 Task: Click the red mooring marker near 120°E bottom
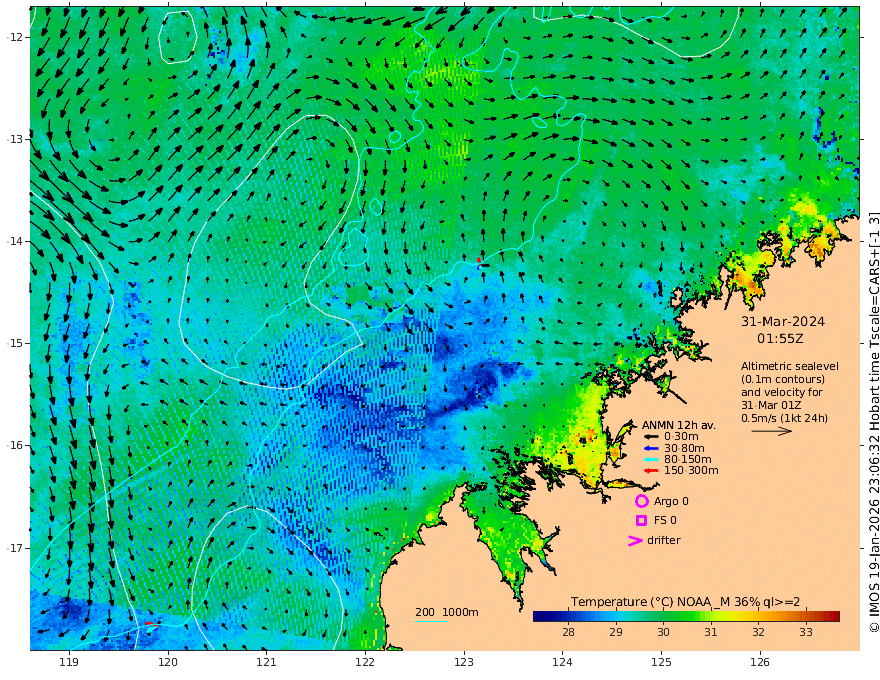pyautogui.click(x=149, y=623)
